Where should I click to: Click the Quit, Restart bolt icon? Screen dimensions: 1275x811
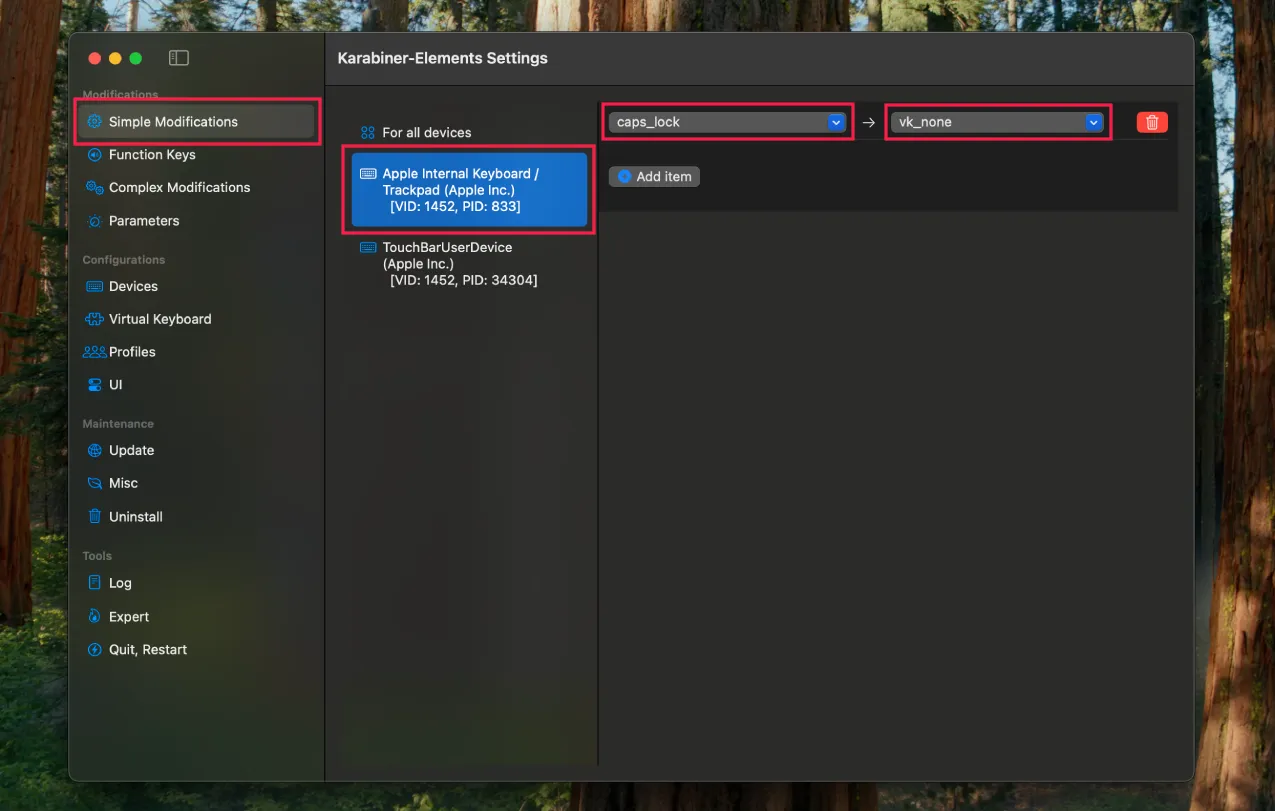[95, 650]
